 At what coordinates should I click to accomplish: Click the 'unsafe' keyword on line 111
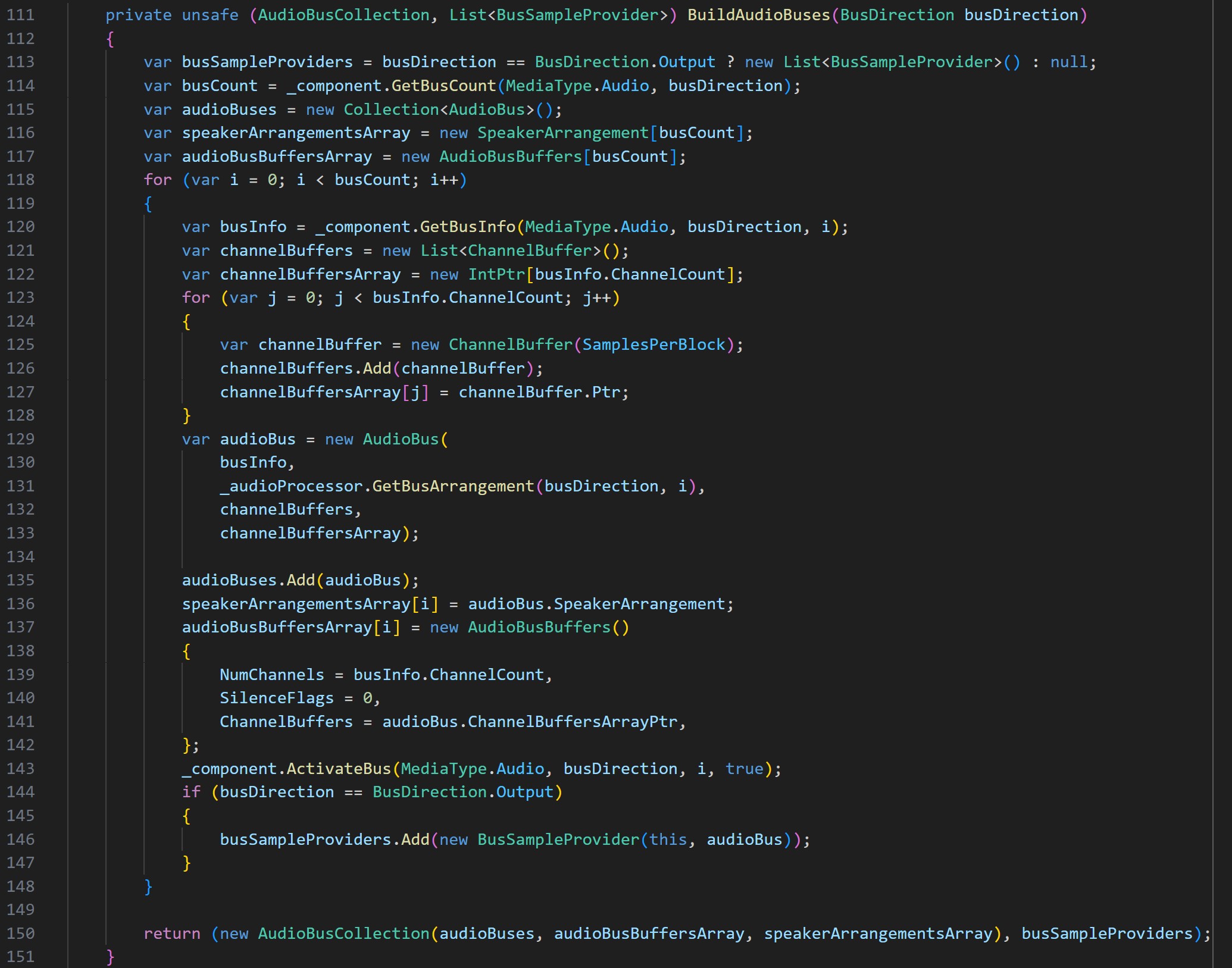click(x=210, y=15)
